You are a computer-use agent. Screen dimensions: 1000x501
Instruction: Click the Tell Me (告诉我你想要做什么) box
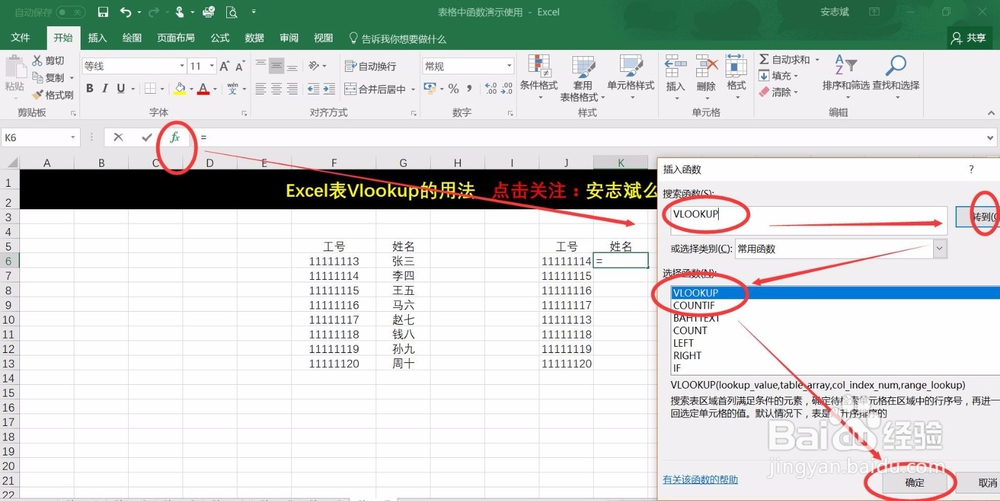point(397,39)
